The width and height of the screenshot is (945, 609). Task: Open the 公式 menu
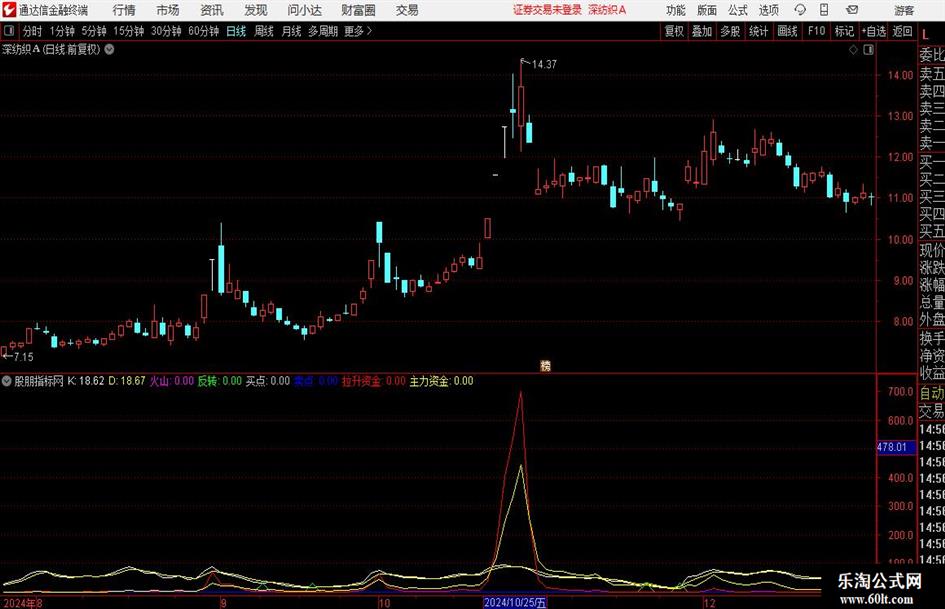pyautogui.click(x=737, y=10)
